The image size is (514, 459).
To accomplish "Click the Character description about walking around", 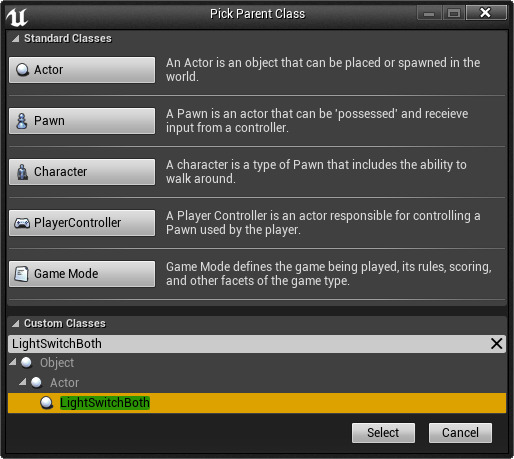I will [316, 172].
